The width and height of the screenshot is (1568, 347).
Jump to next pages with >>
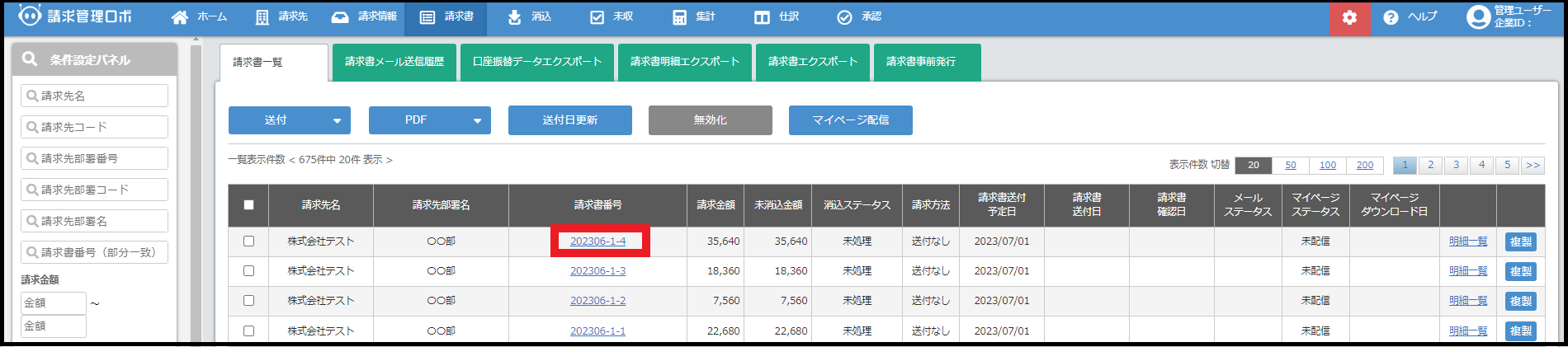tap(1533, 165)
